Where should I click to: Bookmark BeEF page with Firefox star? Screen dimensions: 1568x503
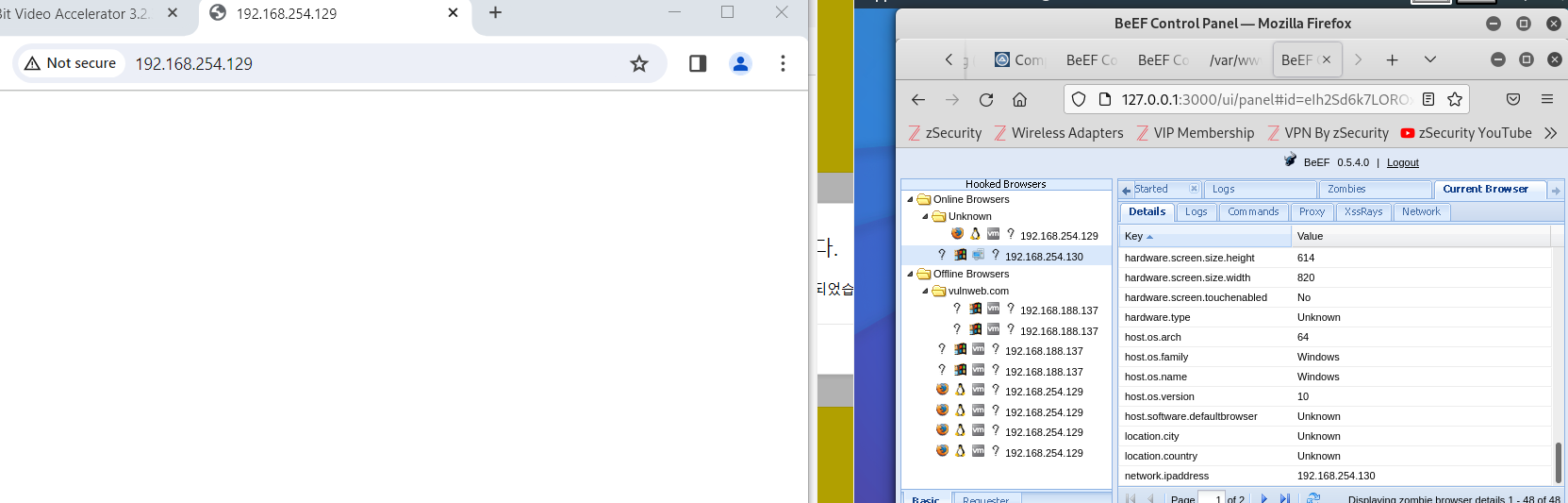[x=1455, y=99]
